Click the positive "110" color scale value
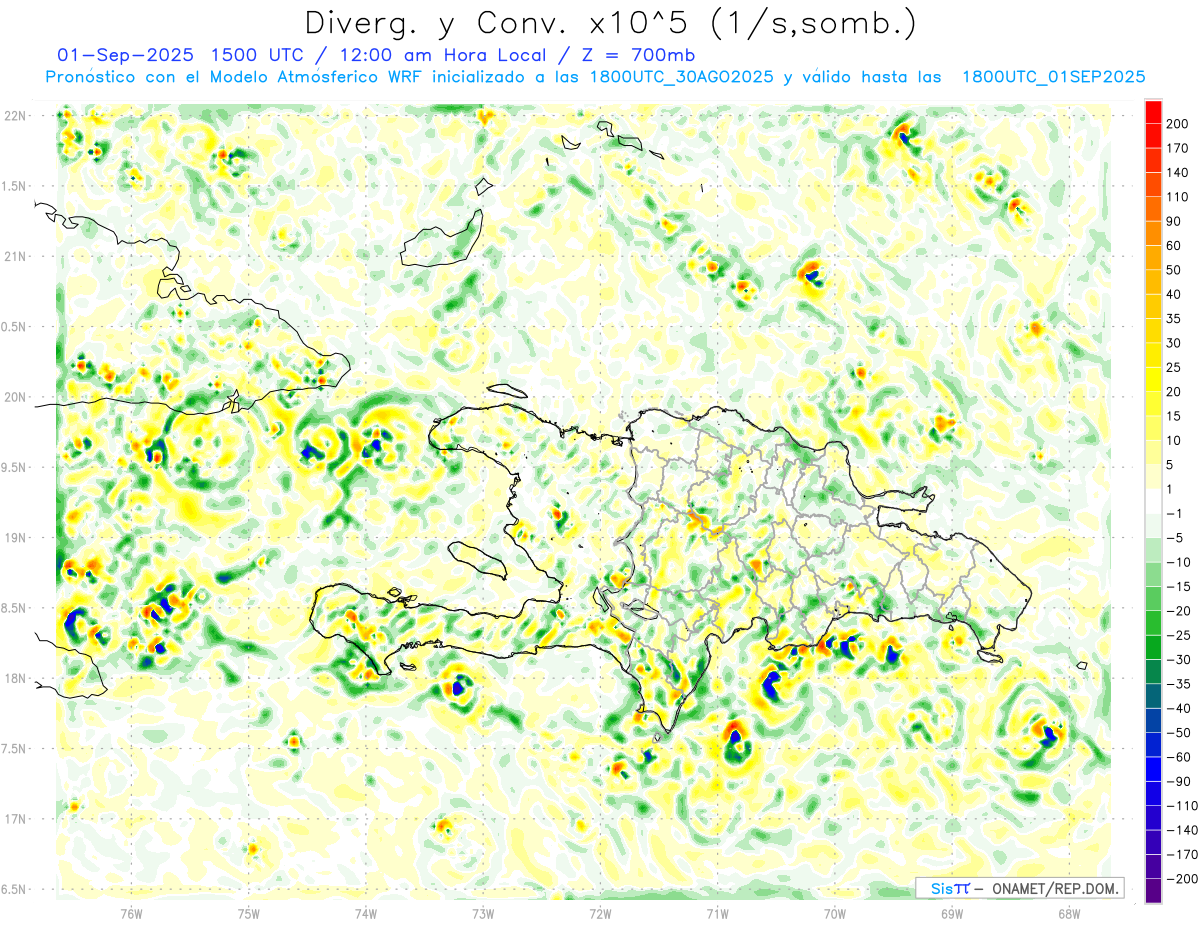This screenshot has height=927, width=1200. pos(1178,197)
